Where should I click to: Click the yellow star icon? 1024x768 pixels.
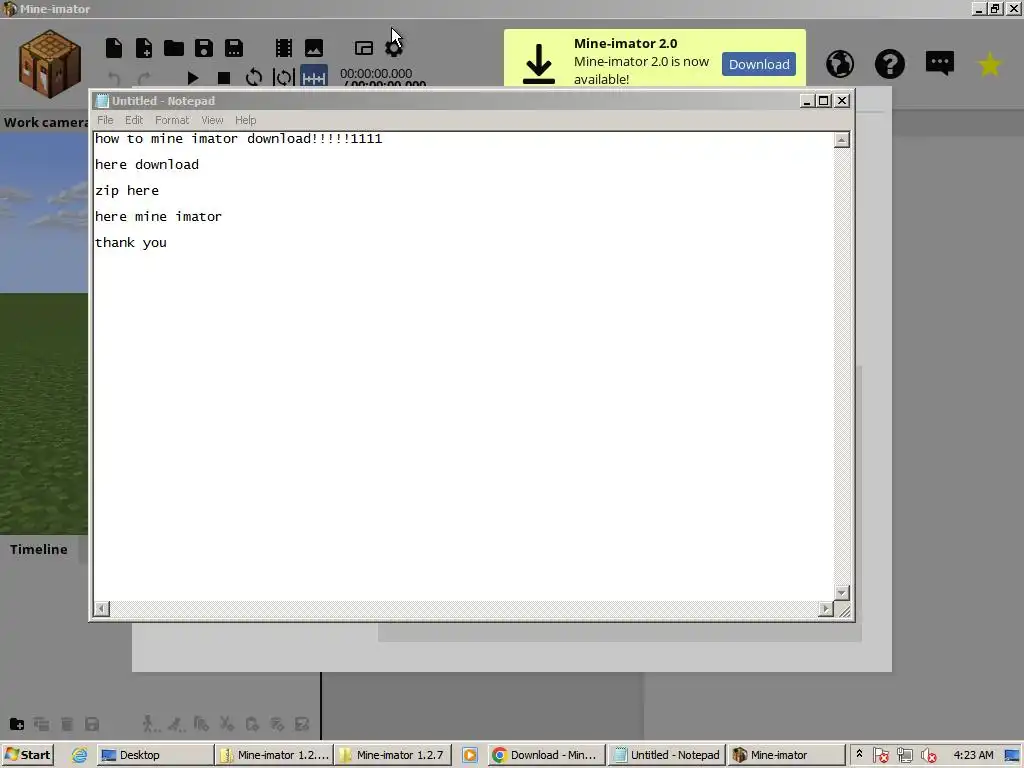(x=990, y=64)
